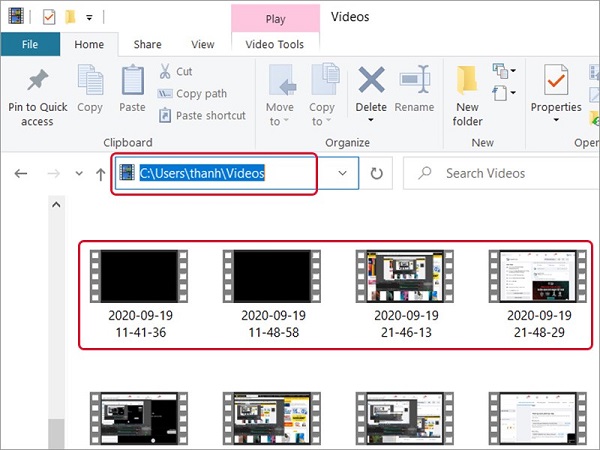
Task: Switch to the Share ribbon tab
Action: [148, 44]
